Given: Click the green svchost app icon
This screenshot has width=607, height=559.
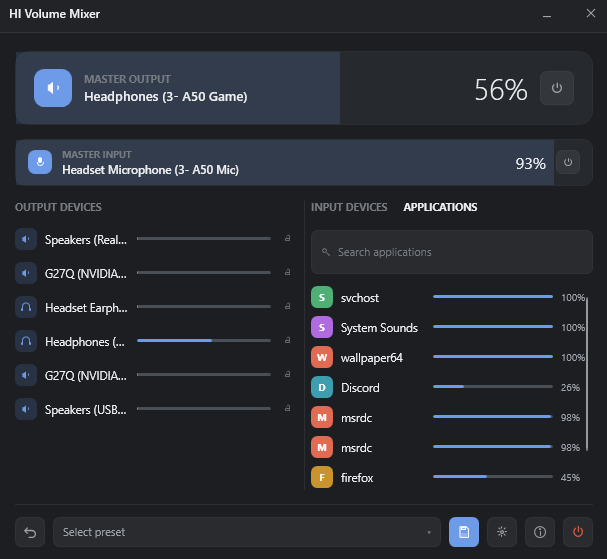Looking at the screenshot, I should tap(322, 297).
